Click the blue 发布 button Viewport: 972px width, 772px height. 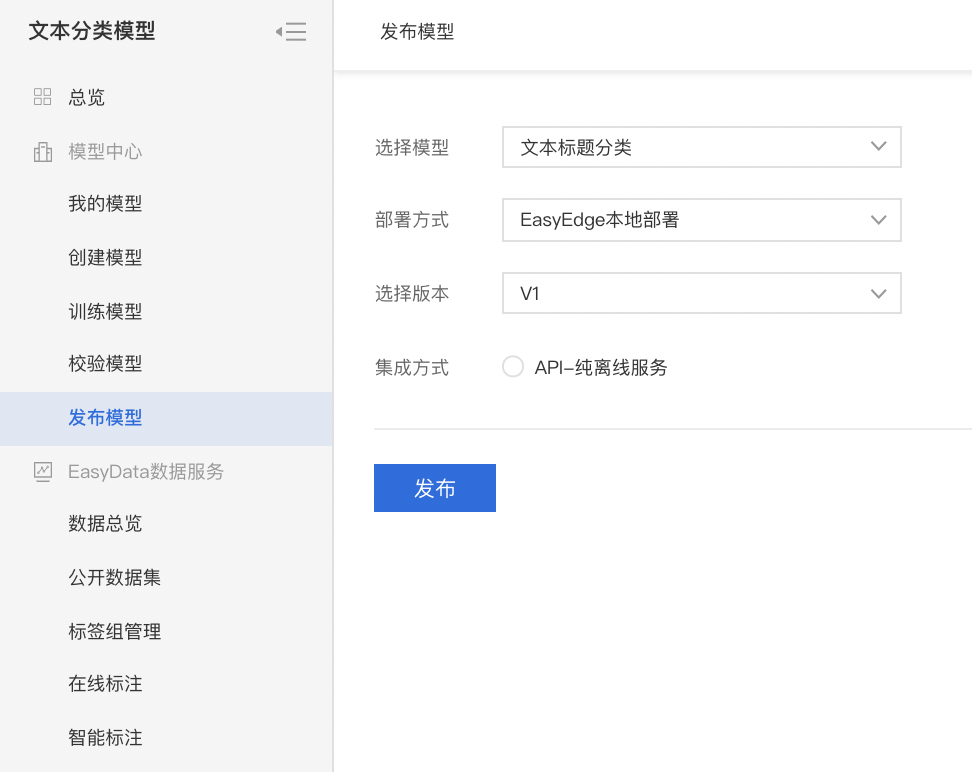435,488
